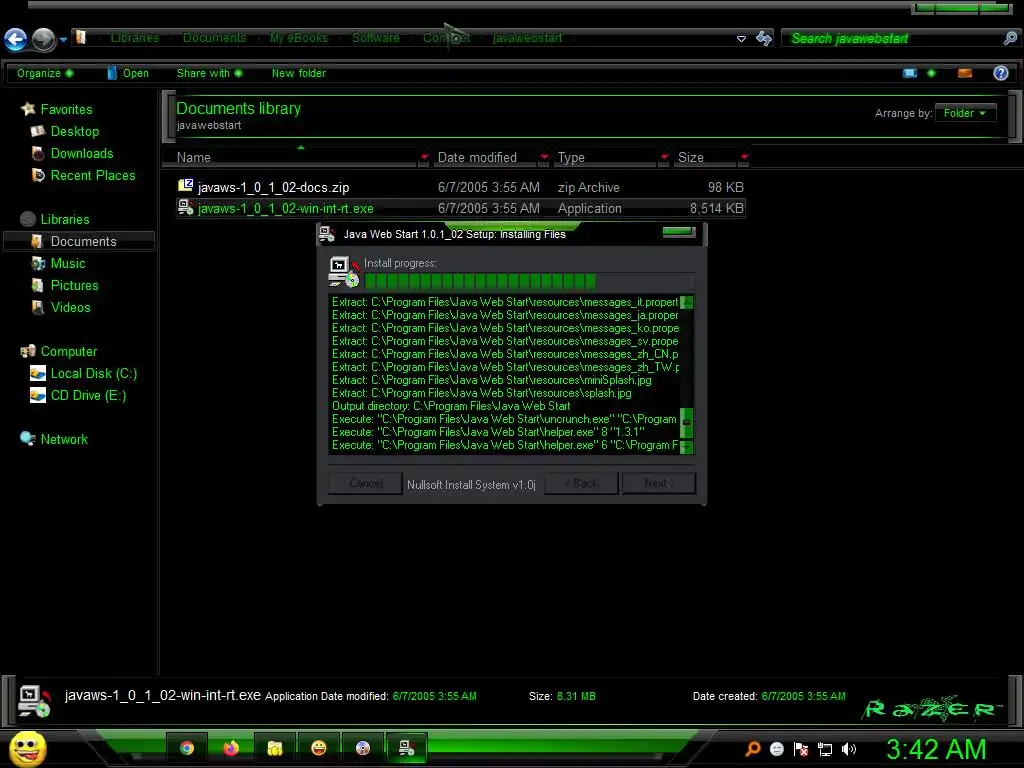
Task: Select Documents in the breadcrumb path
Action: tap(214, 38)
